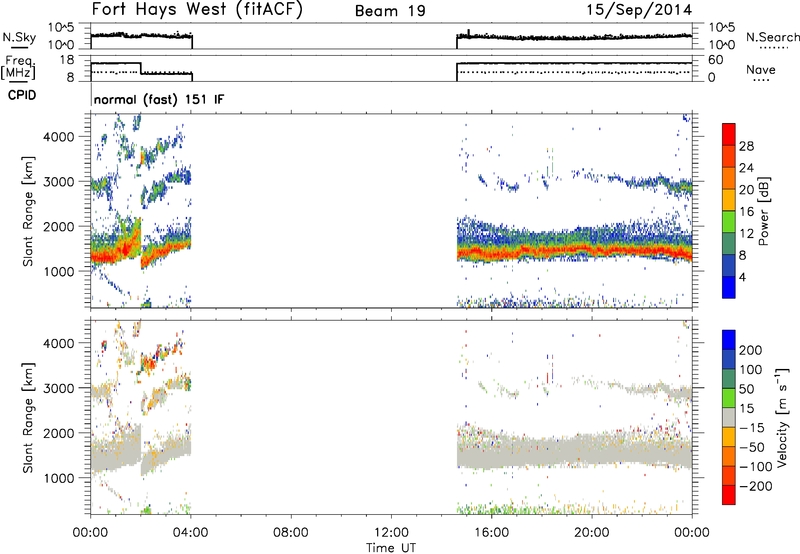The height and width of the screenshot is (554, 800).
Task: Click the 'Power [dB]' axis title
Action: [763, 211]
